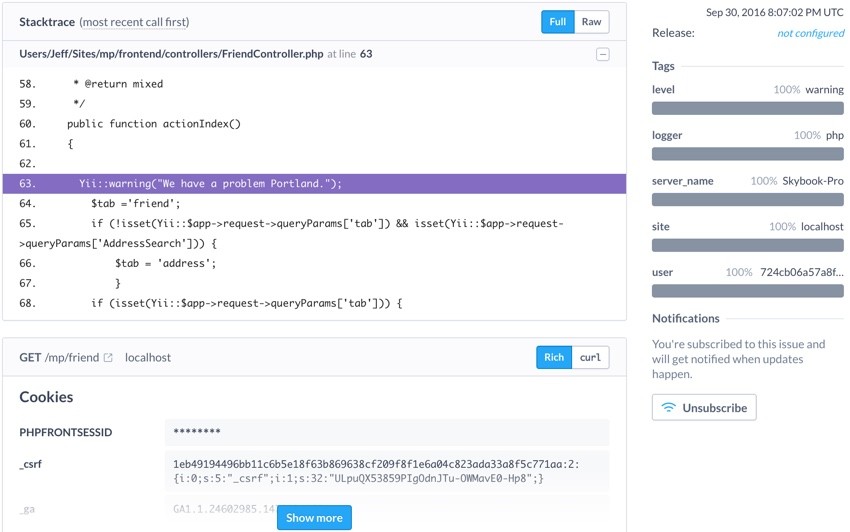Click the Skybook-Pro server name value

813,181
